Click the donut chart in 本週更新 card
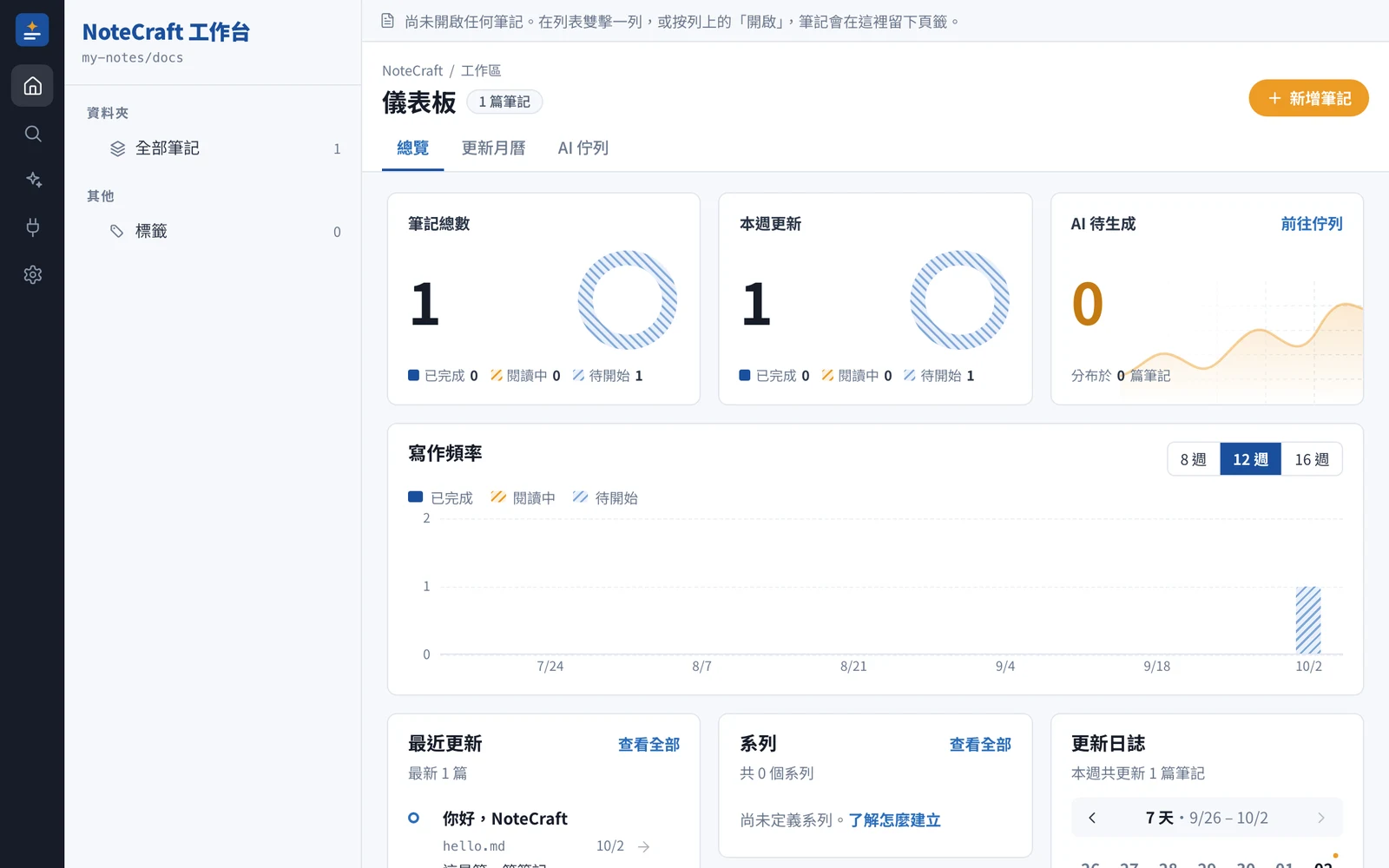 pos(959,300)
